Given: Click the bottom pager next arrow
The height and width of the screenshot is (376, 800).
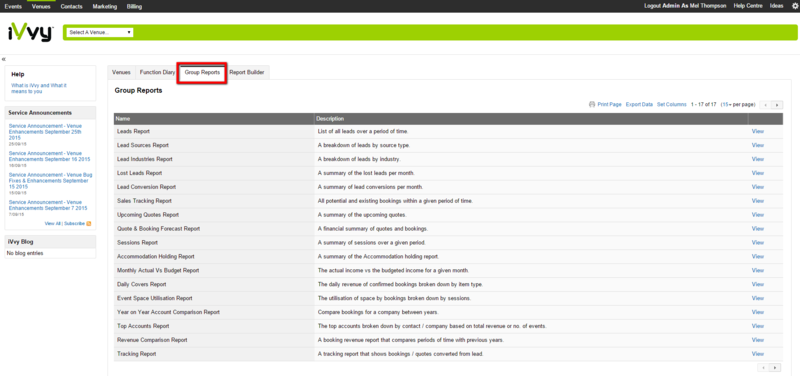Looking at the screenshot, I should click(x=776, y=367).
